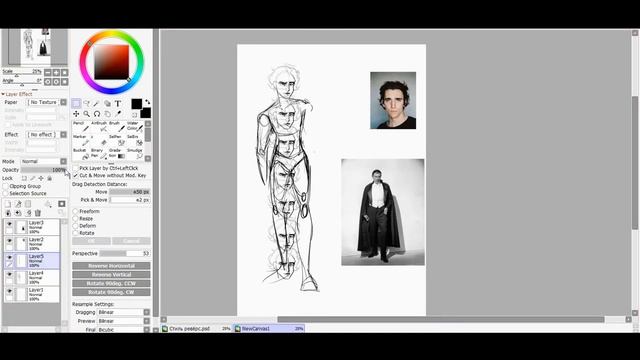Select the Magic Wand tool

pyautogui.click(x=96, y=104)
